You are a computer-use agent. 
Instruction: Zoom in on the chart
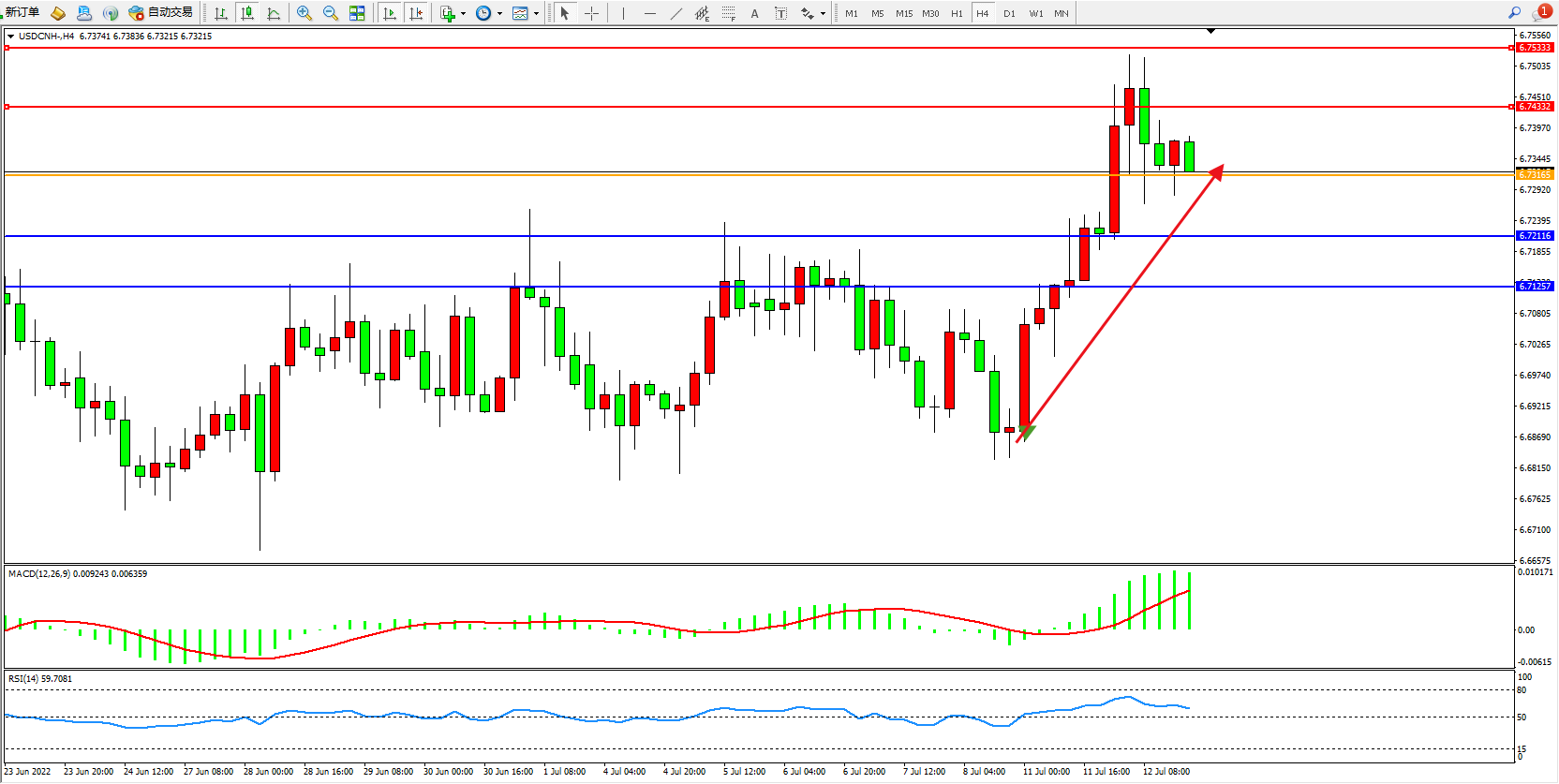pyautogui.click(x=304, y=13)
